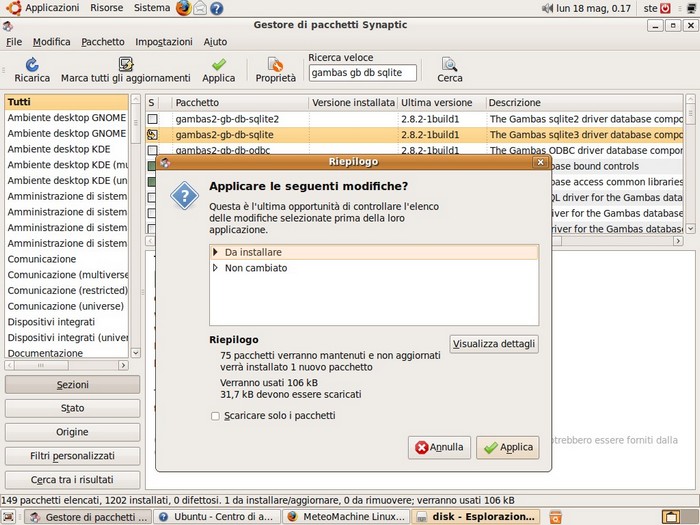Click the Stato button
Screen dimensions: 700x525
point(72,408)
